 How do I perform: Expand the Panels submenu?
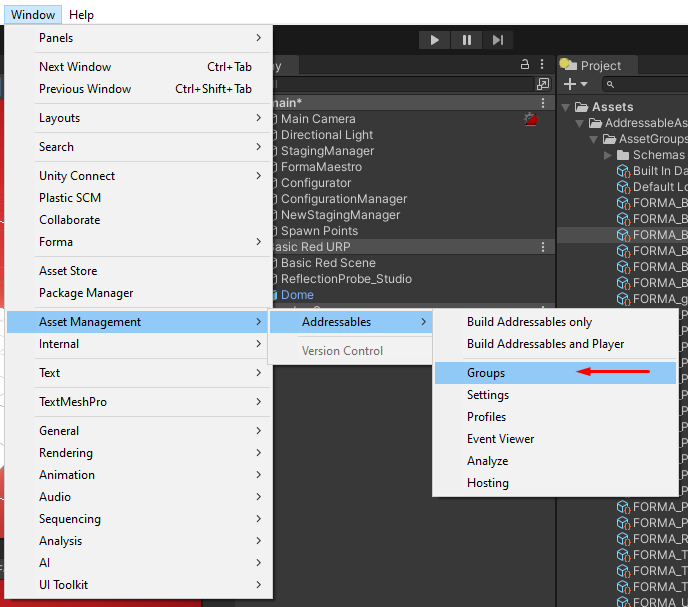tap(139, 38)
